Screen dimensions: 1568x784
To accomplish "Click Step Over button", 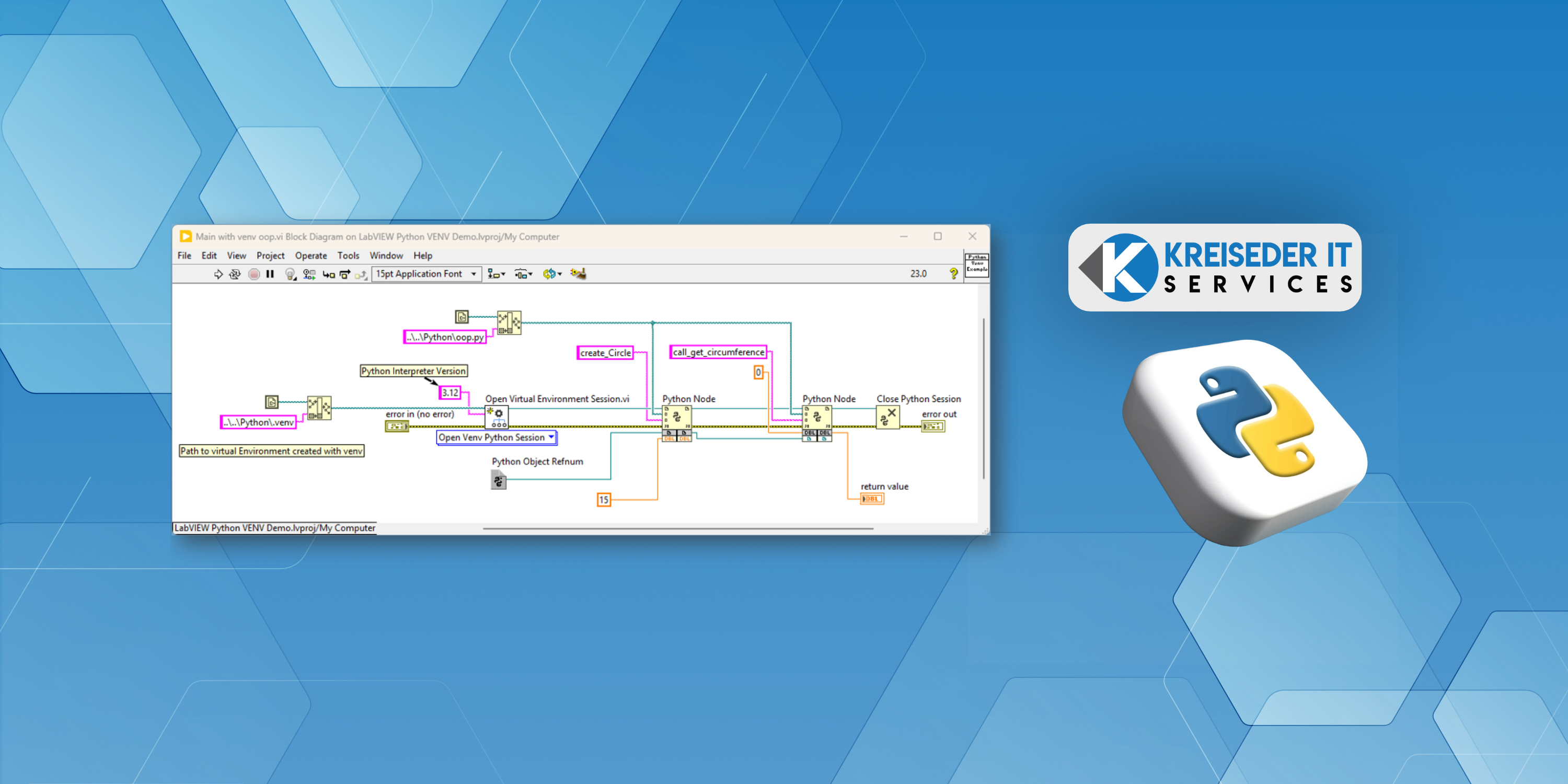I will click(345, 274).
